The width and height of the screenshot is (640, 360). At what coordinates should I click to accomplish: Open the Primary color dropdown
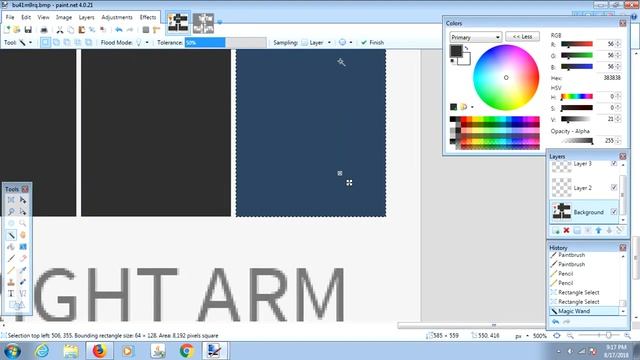coord(476,37)
